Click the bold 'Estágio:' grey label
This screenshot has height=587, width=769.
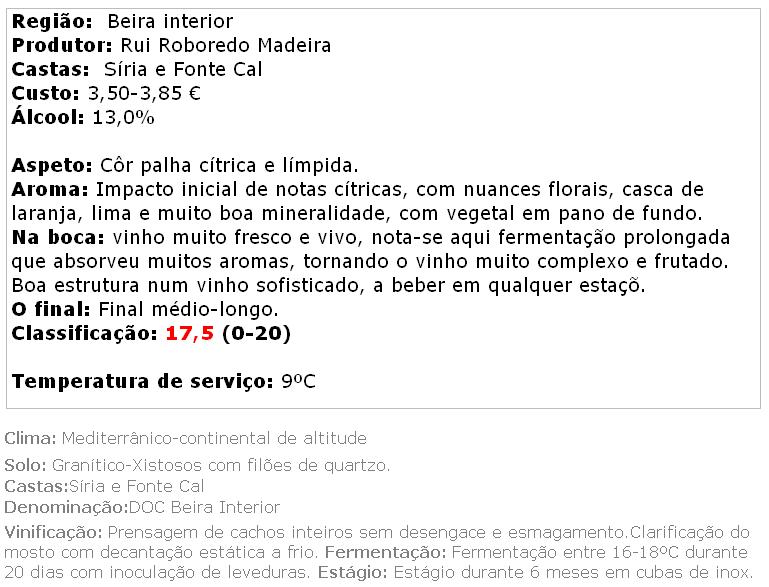[x=353, y=572]
